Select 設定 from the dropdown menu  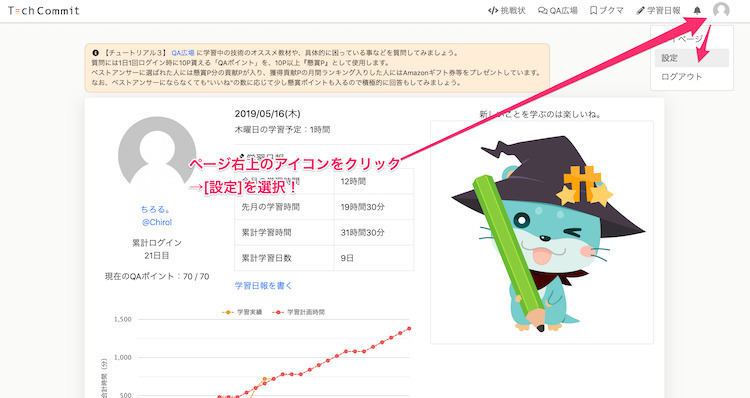692,58
